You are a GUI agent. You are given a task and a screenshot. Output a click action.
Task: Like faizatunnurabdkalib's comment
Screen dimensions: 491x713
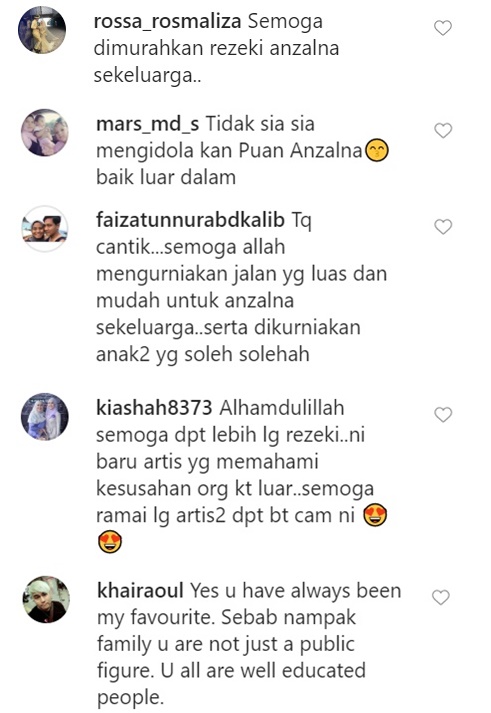(443, 226)
